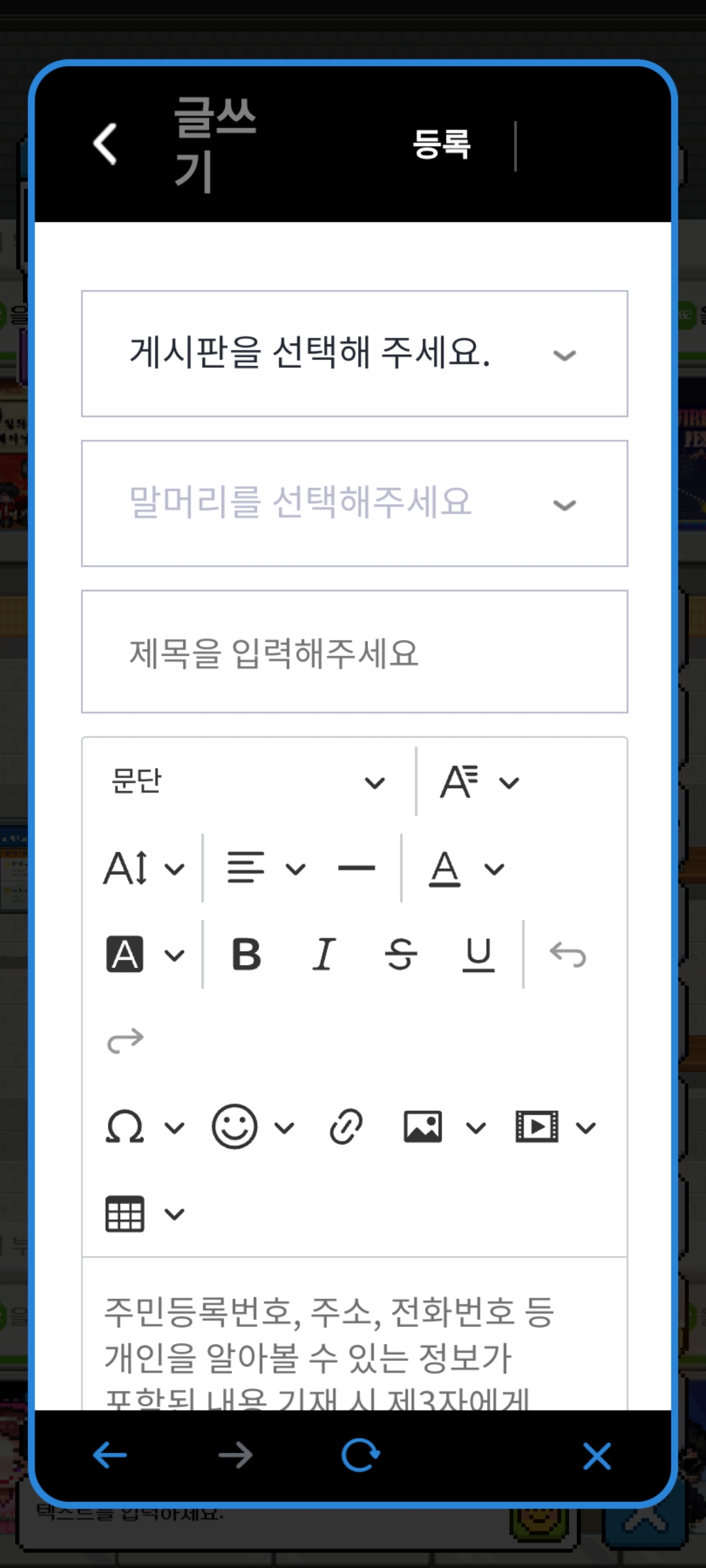The image size is (706, 1568).
Task: Toggle italic text formatting
Action: tap(324, 955)
